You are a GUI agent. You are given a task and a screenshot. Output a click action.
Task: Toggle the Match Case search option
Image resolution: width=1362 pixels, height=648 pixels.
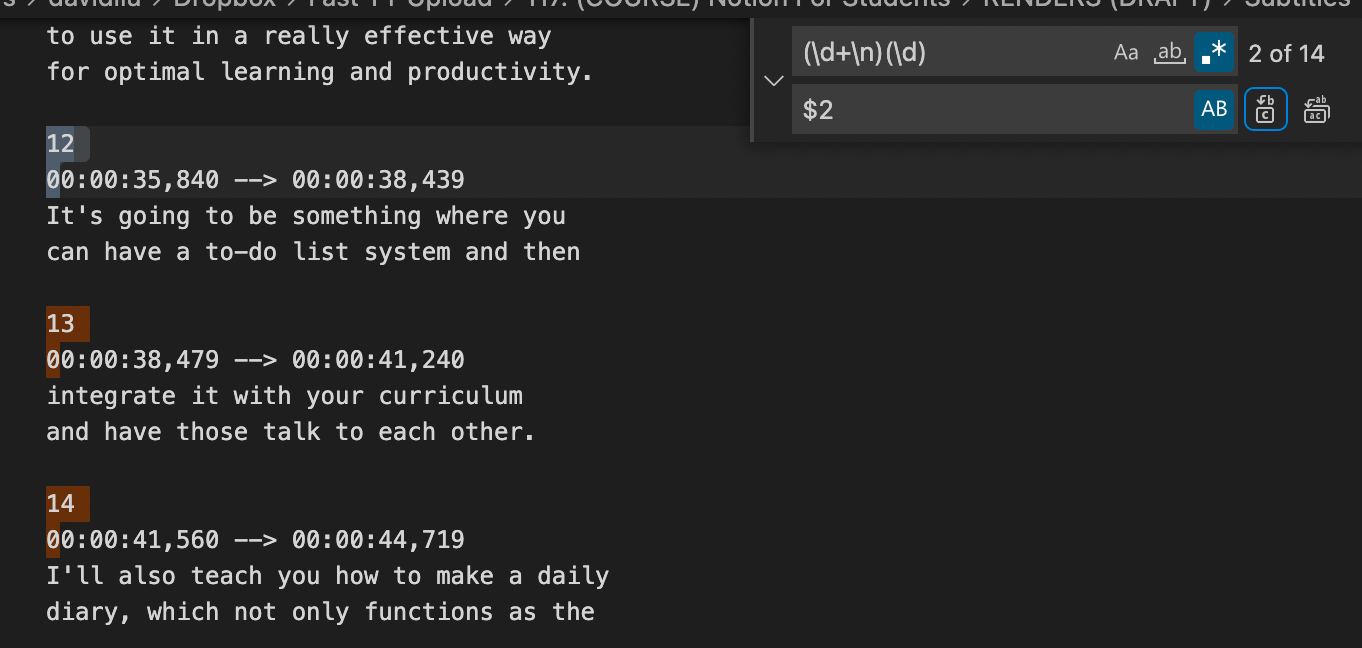click(x=1127, y=52)
